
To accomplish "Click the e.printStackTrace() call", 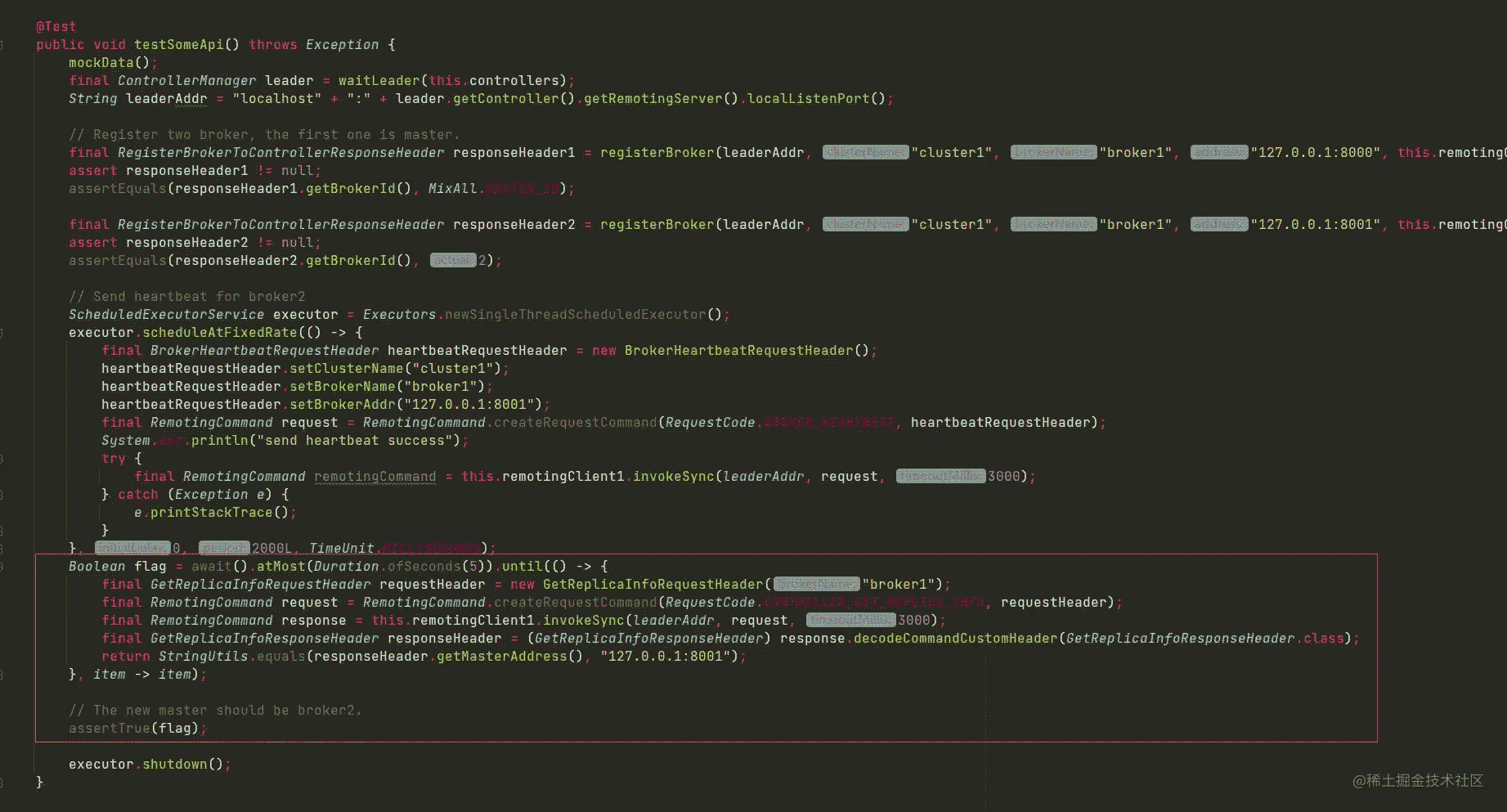I will tap(211, 513).
